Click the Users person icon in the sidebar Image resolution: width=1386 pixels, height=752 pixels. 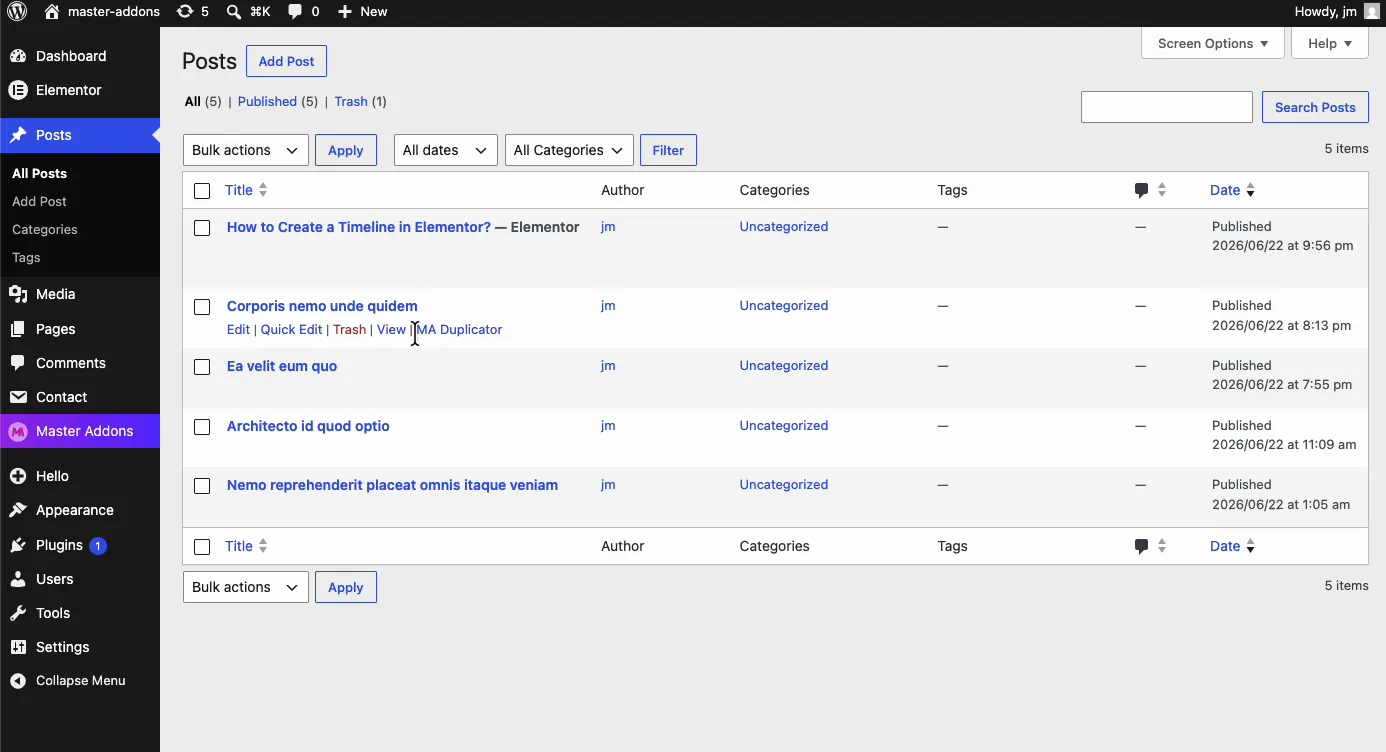click(18, 579)
